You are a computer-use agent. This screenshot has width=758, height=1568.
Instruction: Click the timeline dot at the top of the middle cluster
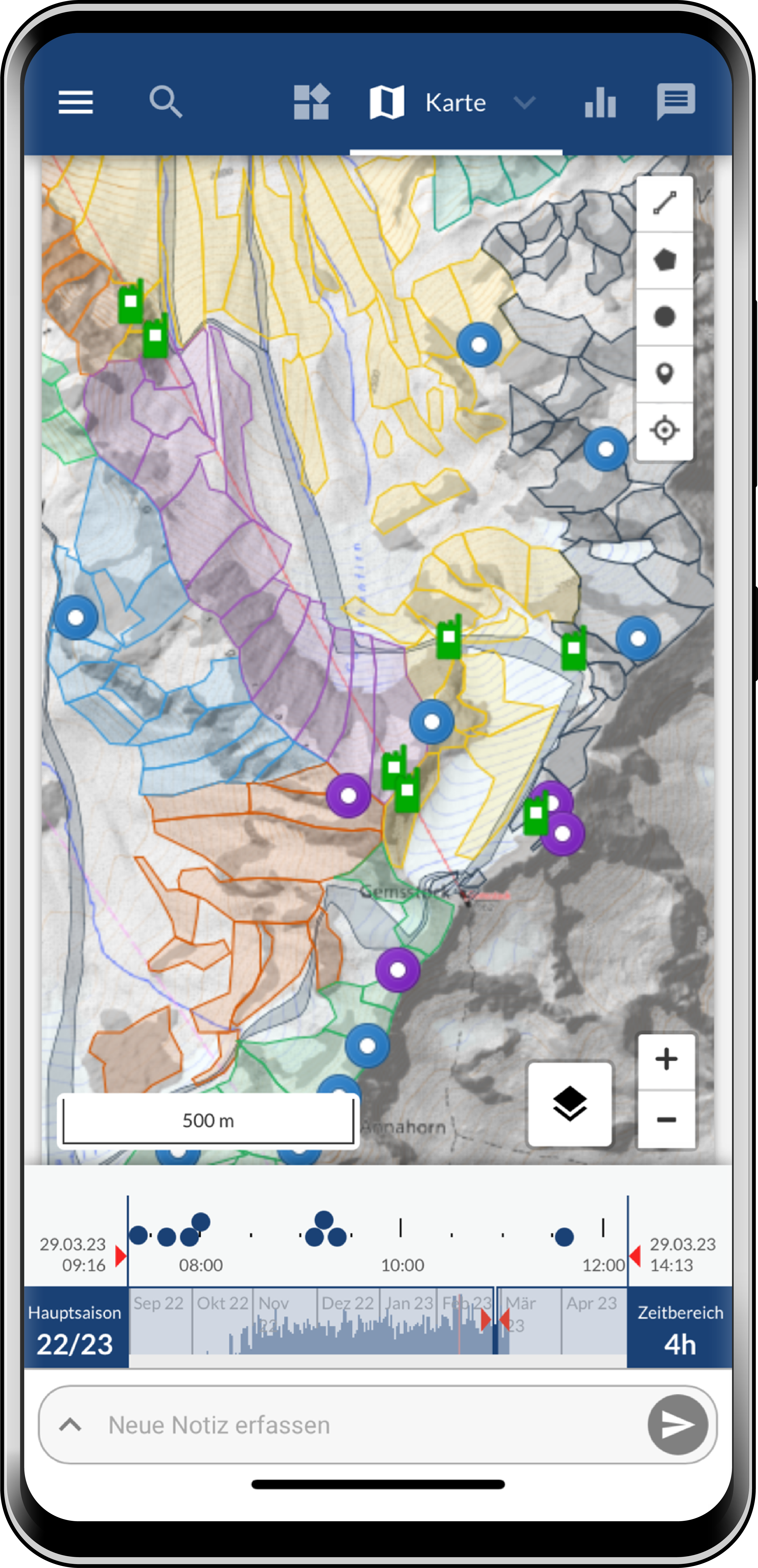point(324,1220)
